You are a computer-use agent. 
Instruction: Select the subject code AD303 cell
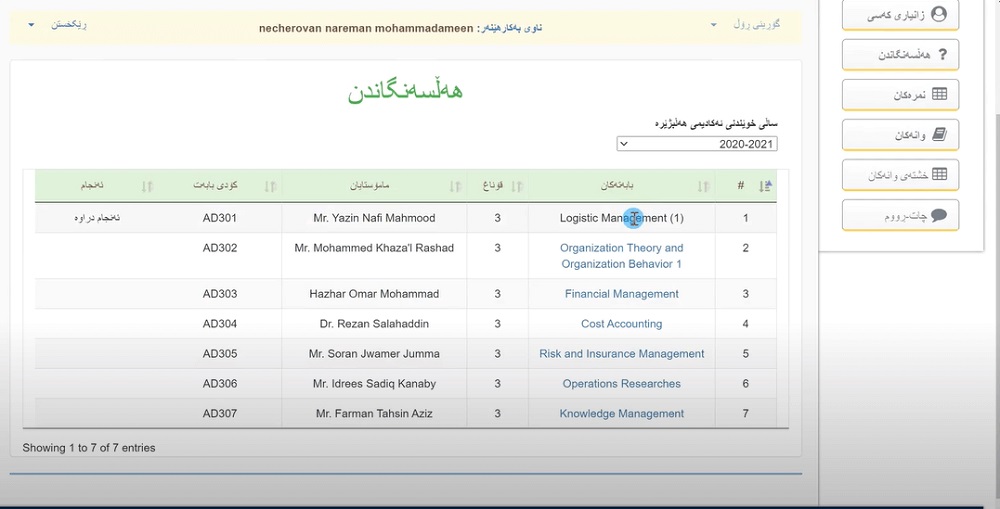219,294
